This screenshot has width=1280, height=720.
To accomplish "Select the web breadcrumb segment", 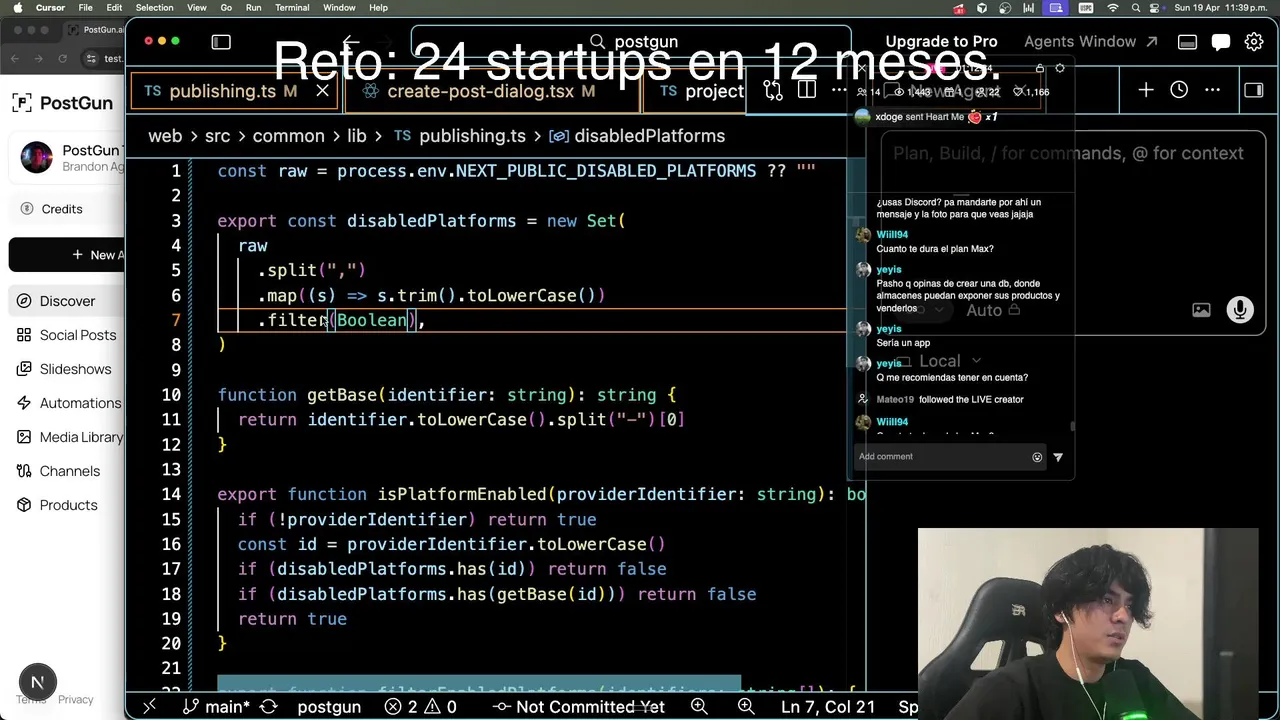I will click(x=165, y=136).
